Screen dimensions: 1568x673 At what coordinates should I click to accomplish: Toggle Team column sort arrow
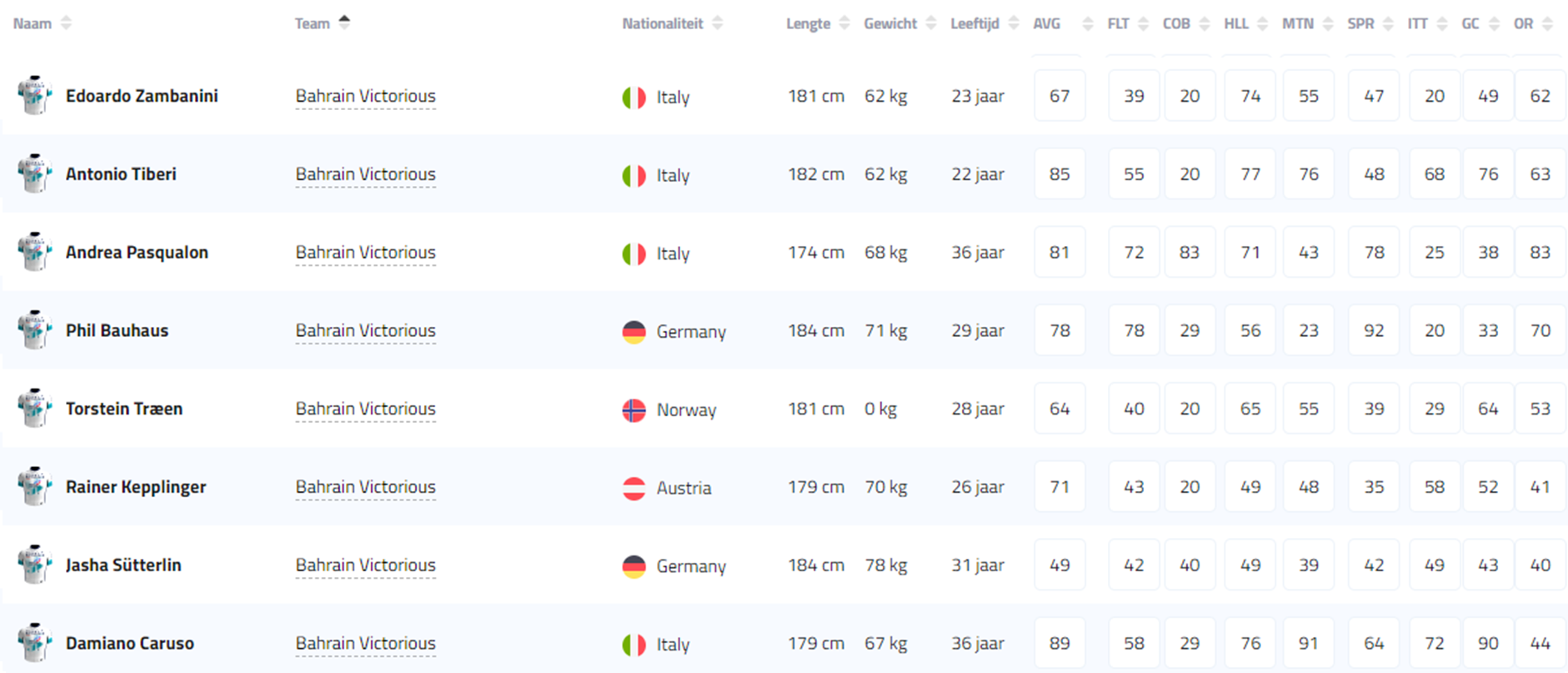point(344,23)
